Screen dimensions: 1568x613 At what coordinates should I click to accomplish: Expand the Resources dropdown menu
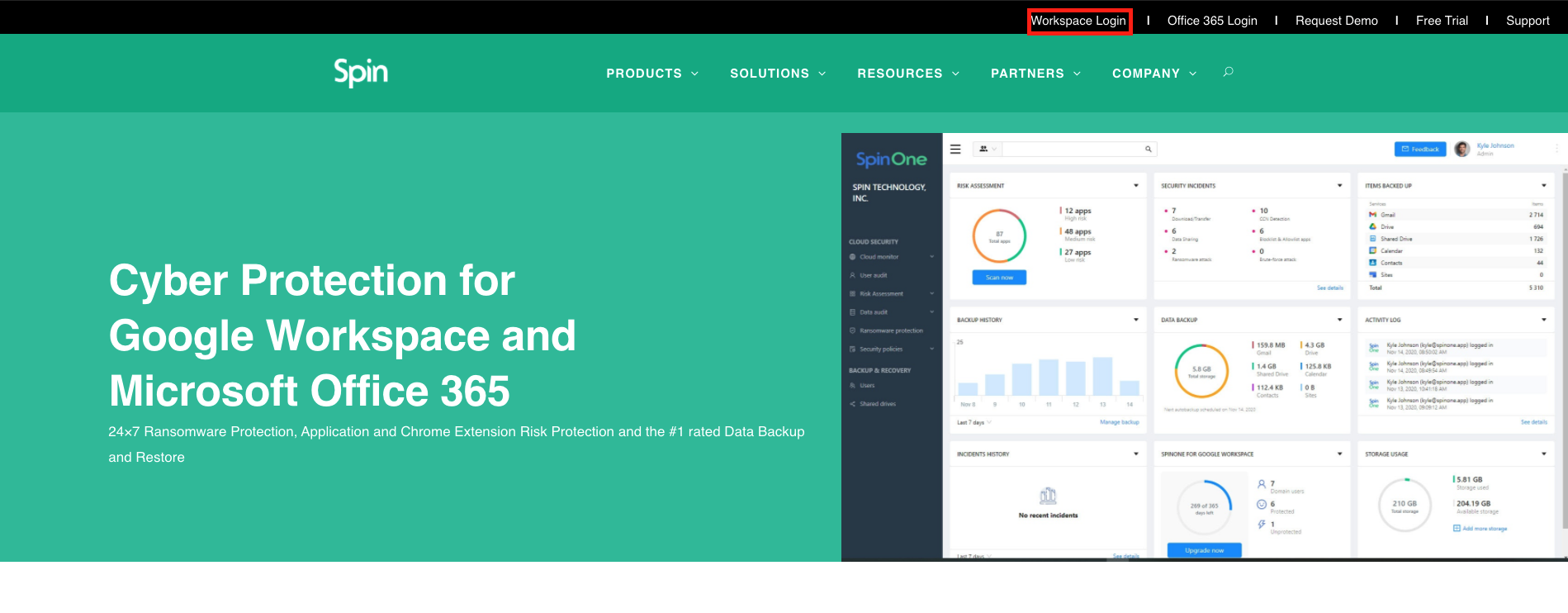coord(907,74)
